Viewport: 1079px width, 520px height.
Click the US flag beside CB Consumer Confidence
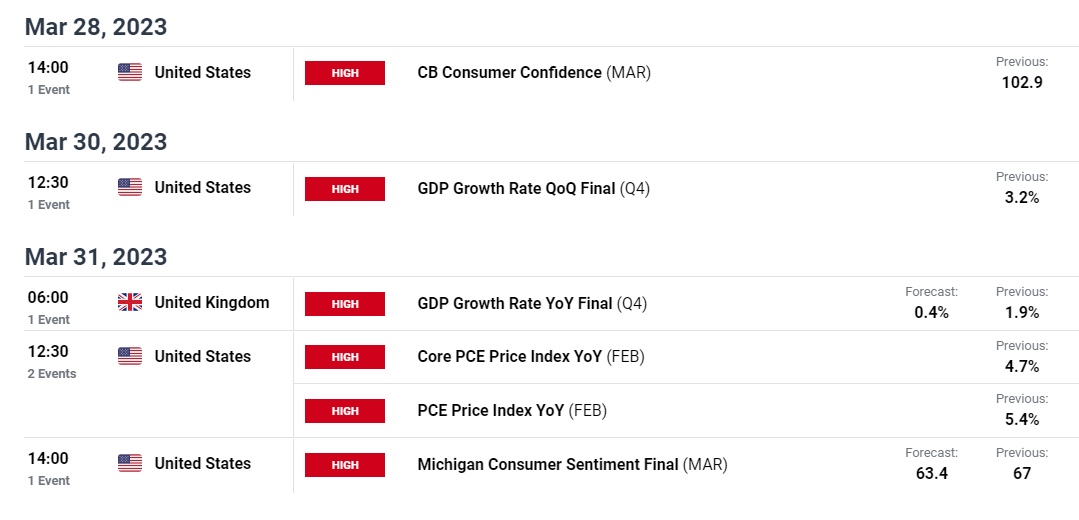129,72
